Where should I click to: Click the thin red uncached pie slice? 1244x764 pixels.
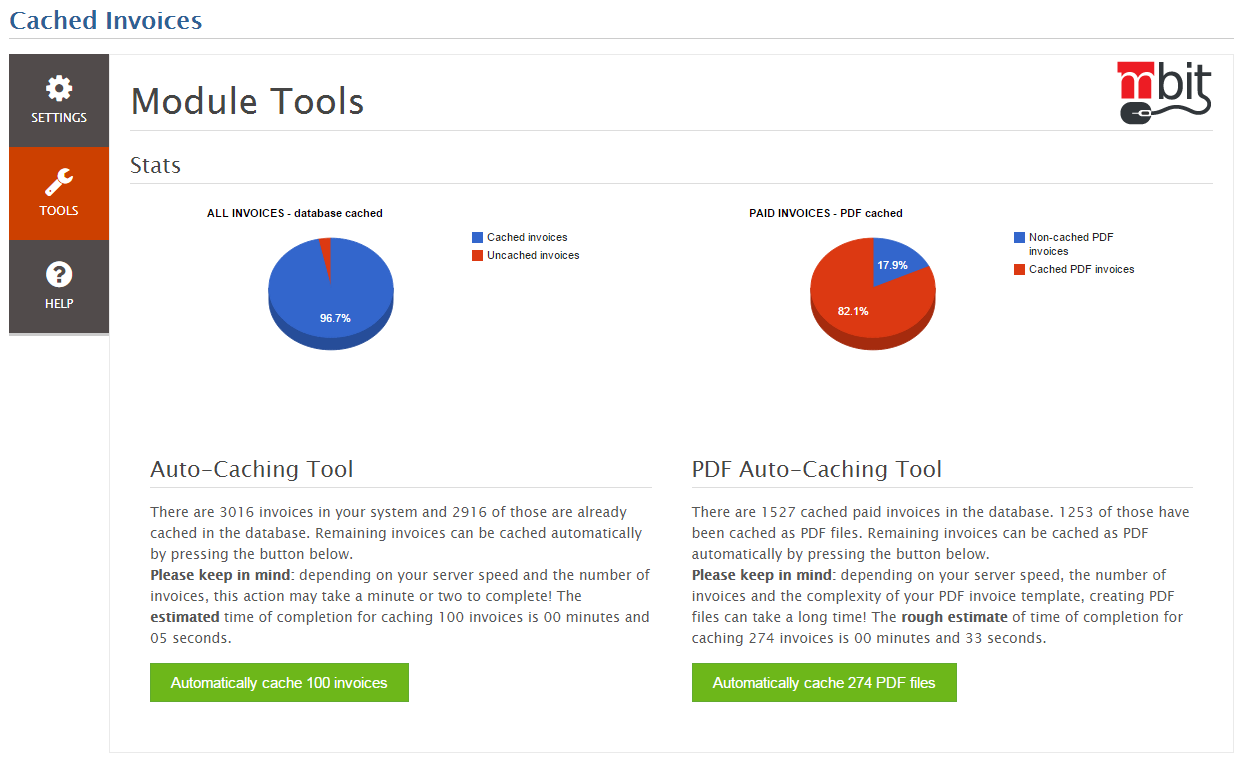325,252
